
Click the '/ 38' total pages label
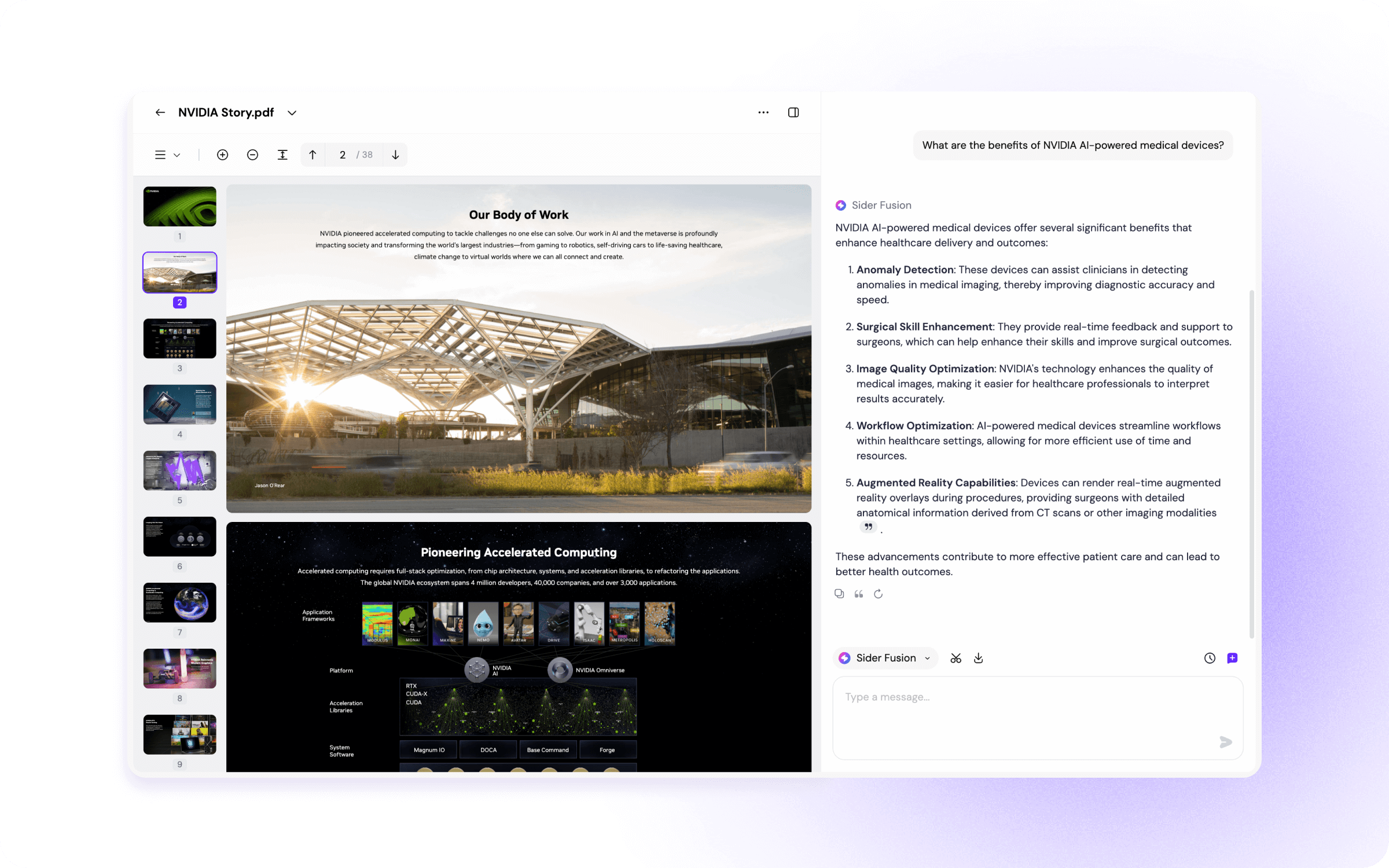(x=365, y=155)
